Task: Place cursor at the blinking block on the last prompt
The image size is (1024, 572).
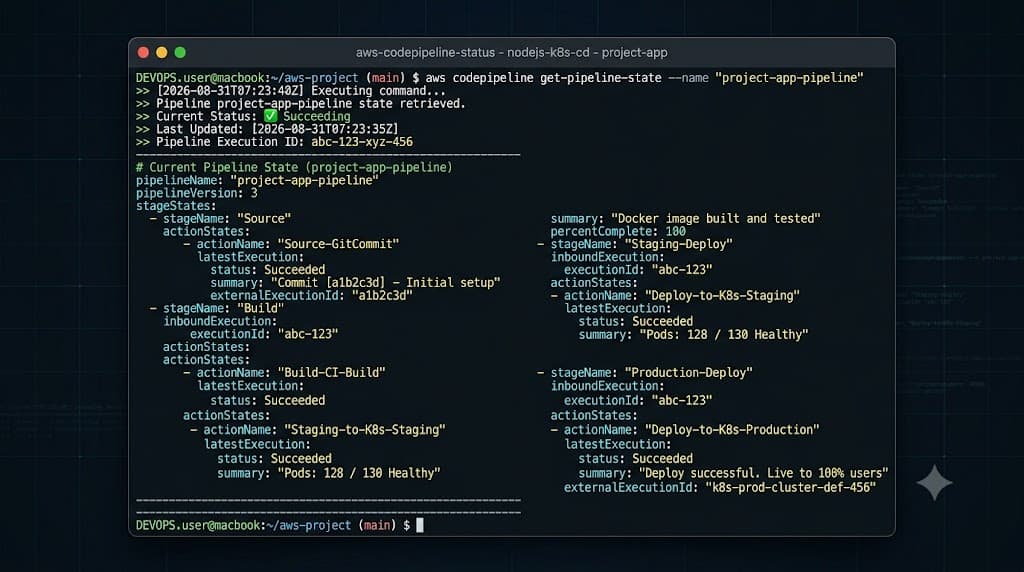Action: point(420,525)
